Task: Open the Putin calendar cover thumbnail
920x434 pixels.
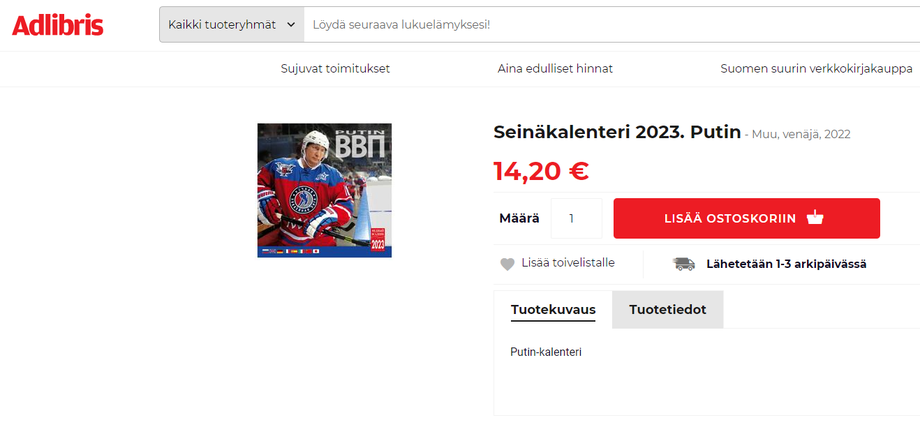Action: coord(324,190)
